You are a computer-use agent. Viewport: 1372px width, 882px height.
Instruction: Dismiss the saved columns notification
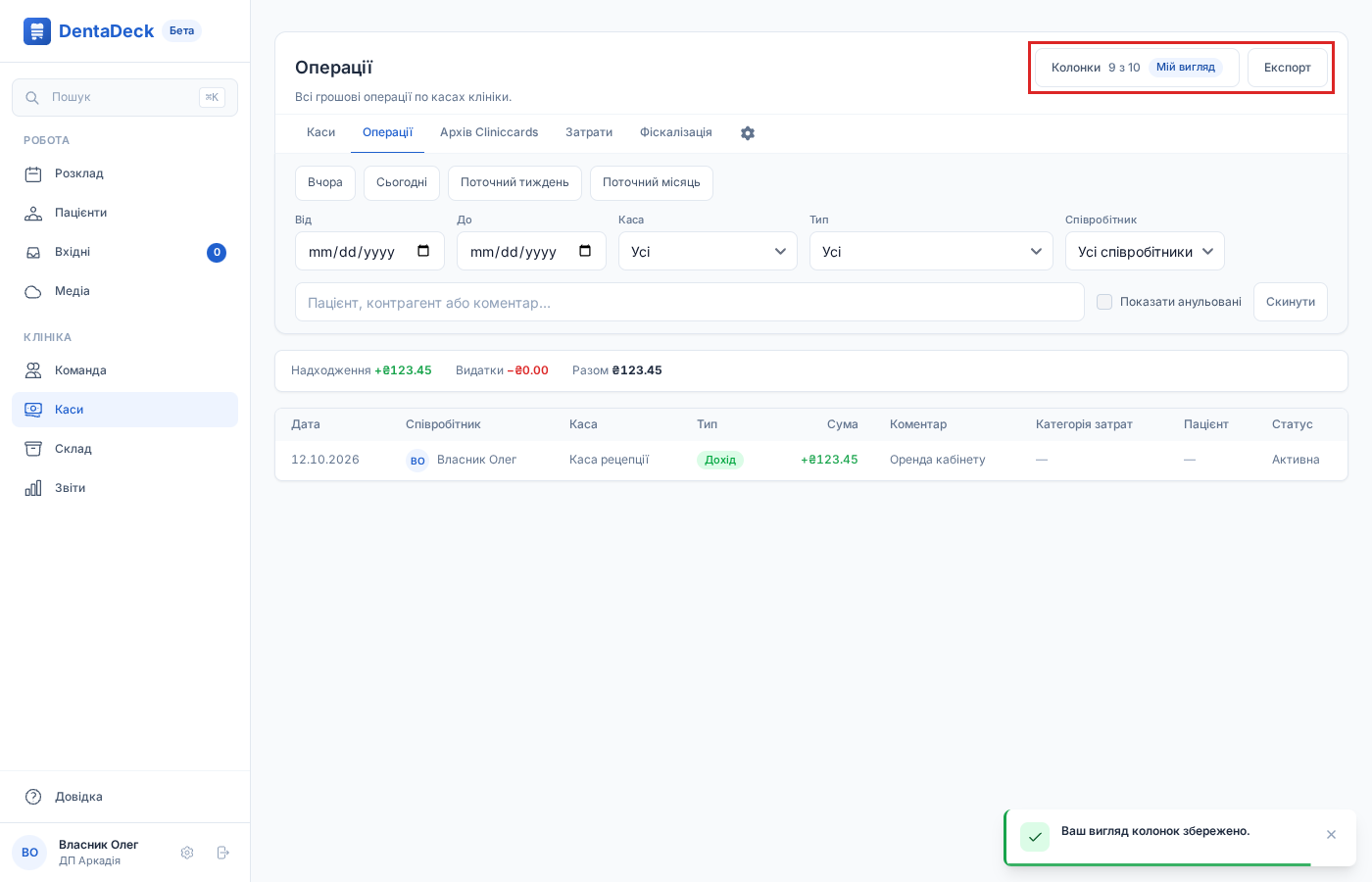[1331, 835]
